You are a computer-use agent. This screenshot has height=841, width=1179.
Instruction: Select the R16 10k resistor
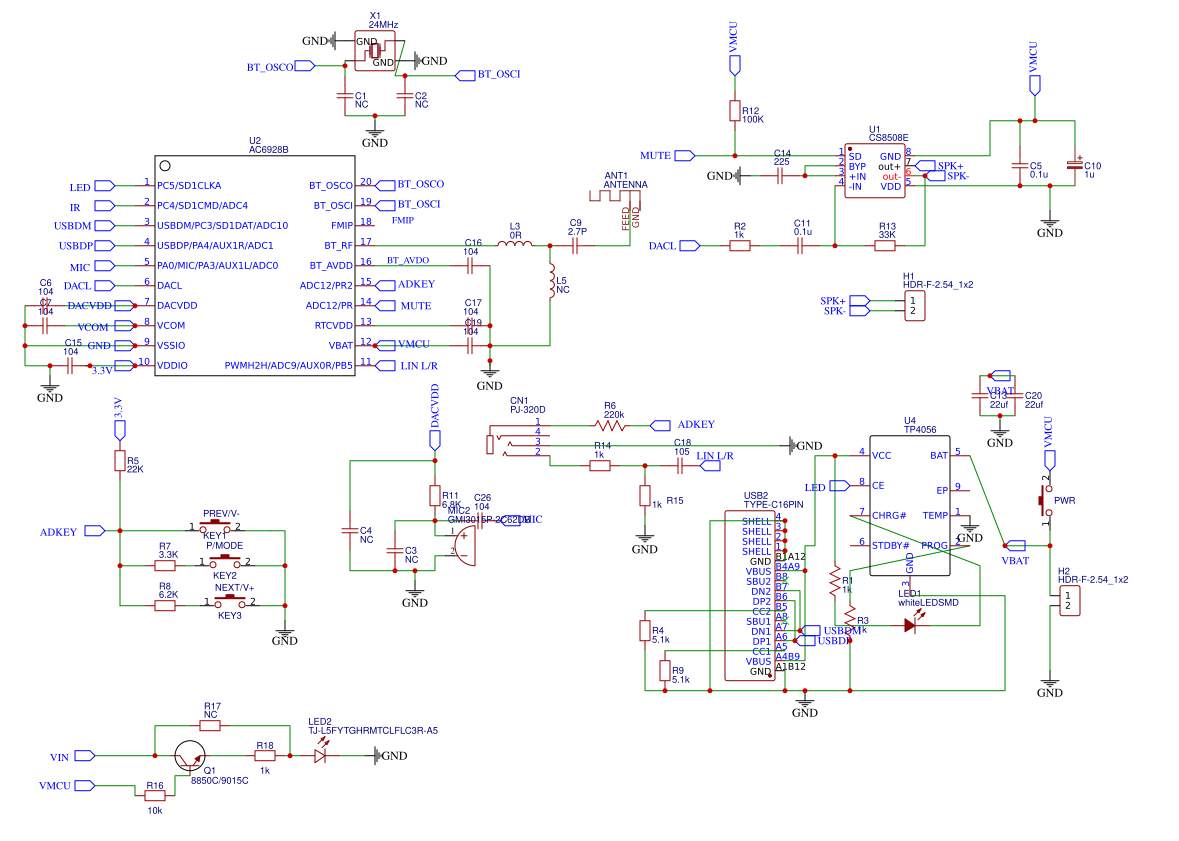coord(155,796)
